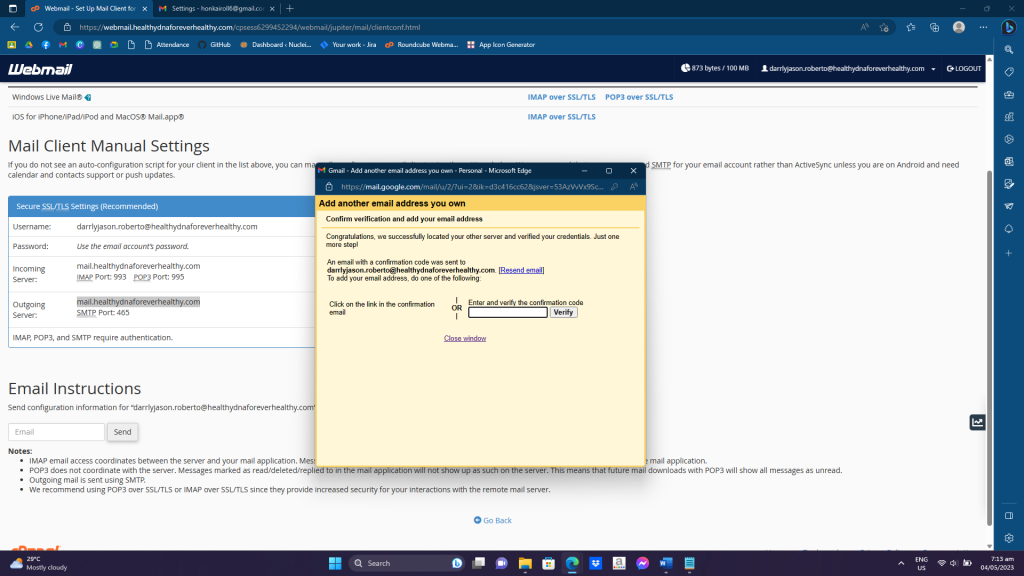Open a new browser tab
This screenshot has width=1024, height=576.
click(x=290, y=8)
